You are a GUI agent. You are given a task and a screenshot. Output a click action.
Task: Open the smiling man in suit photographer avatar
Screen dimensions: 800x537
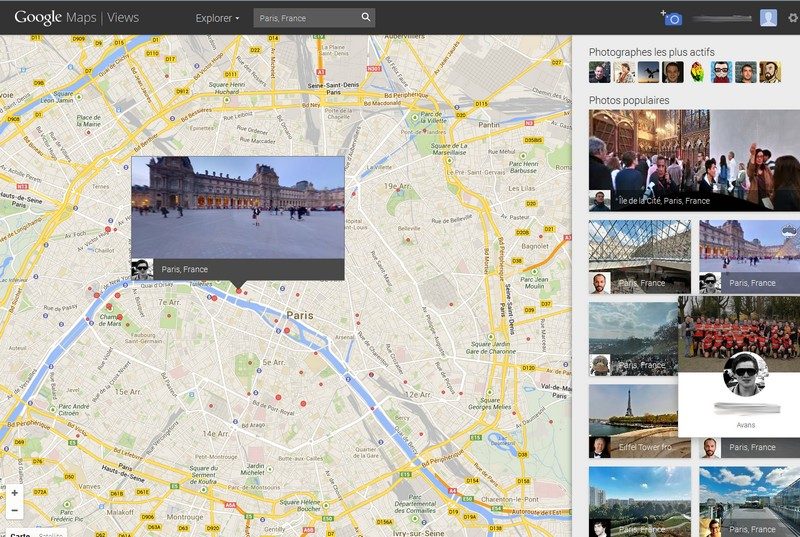(672, 72)
